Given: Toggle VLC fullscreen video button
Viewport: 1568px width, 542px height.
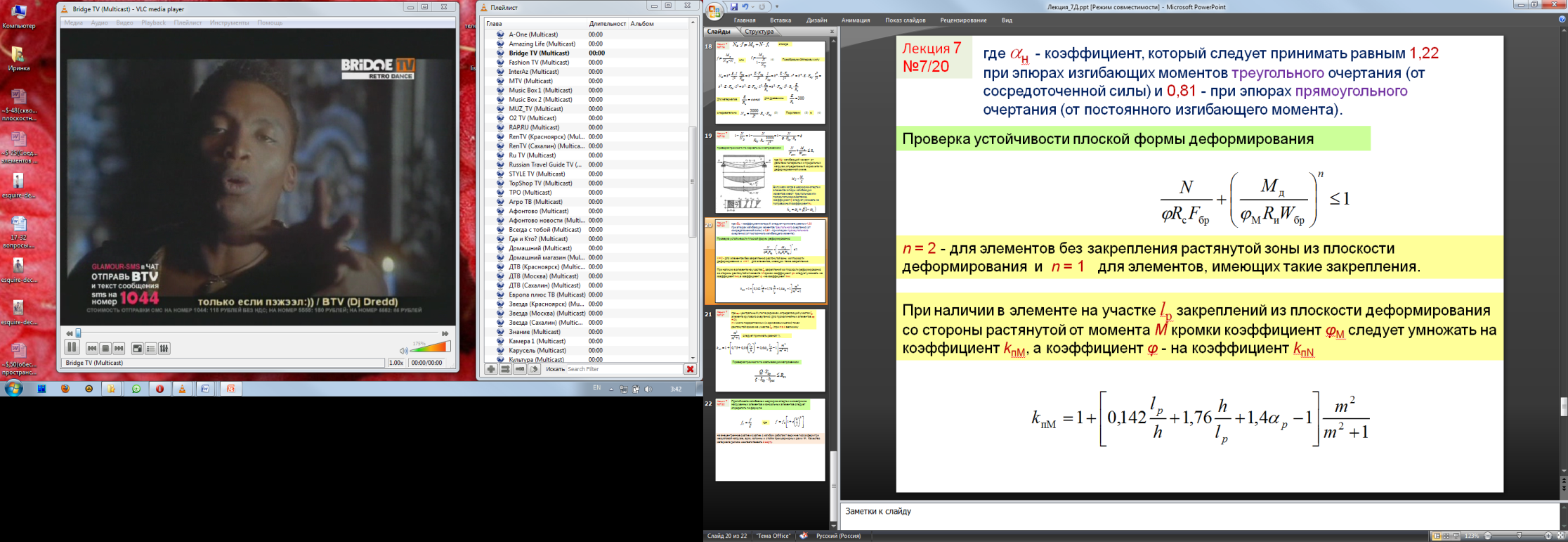Looking at the screenshot, I should [138, 349].
